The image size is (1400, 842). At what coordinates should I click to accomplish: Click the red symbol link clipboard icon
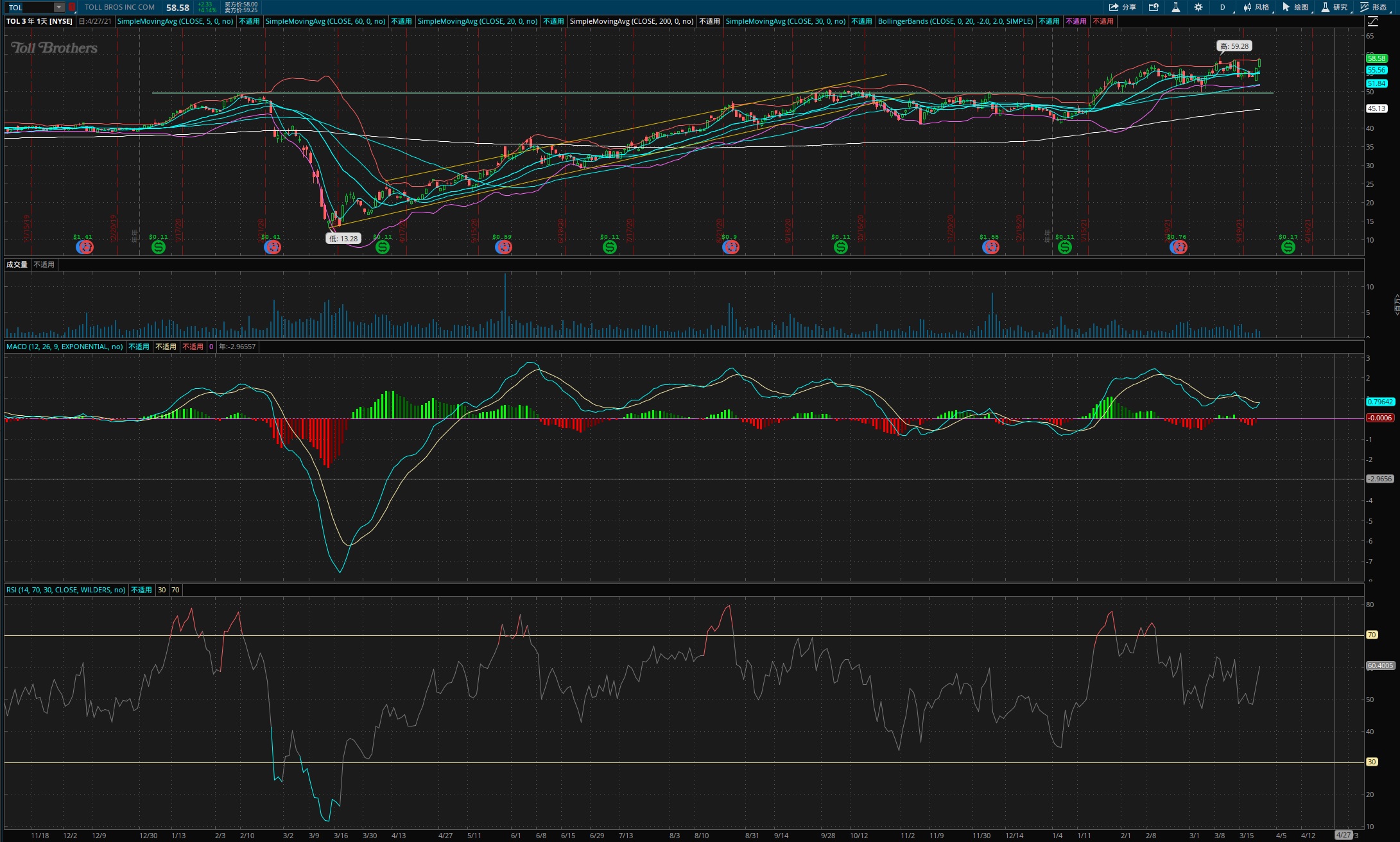click(x=72, y=7)
